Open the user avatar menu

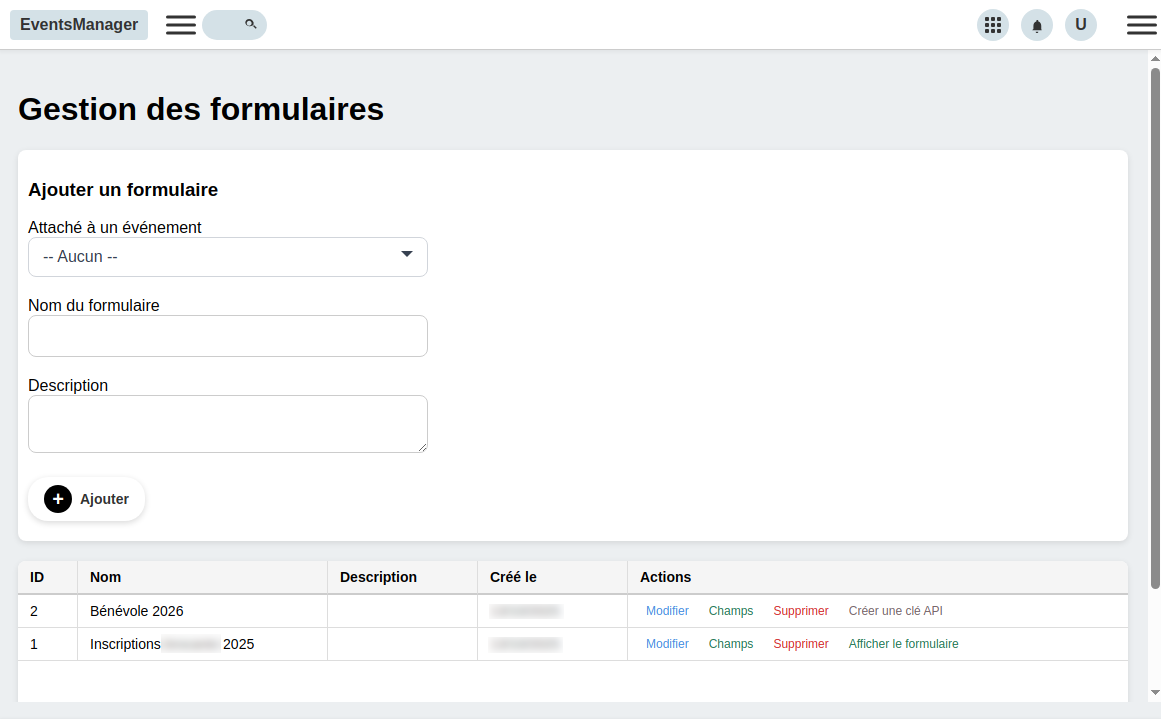coord(1081,25)
